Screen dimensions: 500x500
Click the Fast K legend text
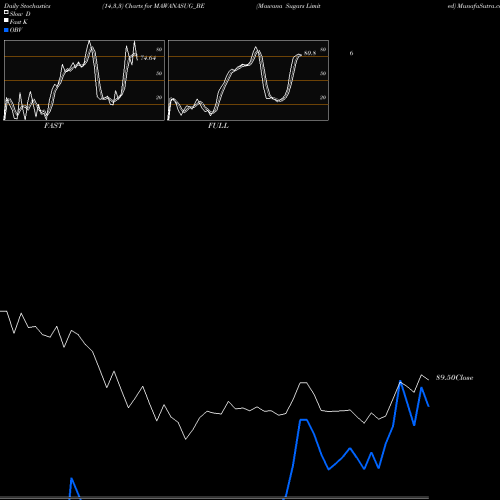(19, 22)
